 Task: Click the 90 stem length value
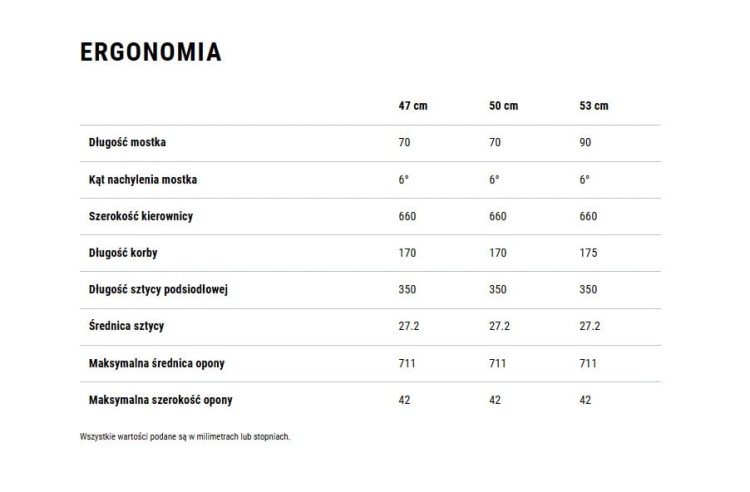[585, 142]
